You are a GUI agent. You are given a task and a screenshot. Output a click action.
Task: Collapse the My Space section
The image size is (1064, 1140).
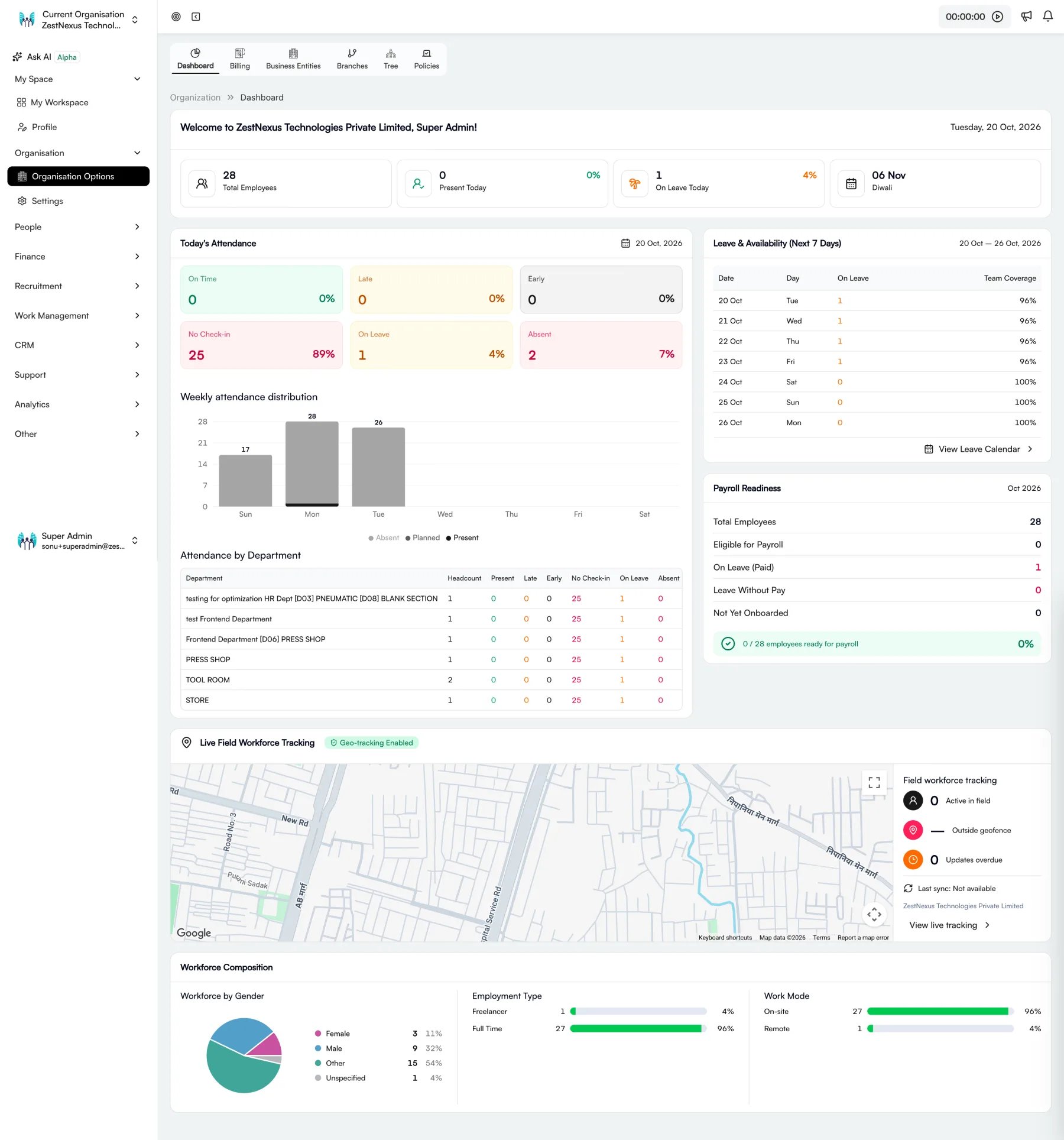(78, 79)
